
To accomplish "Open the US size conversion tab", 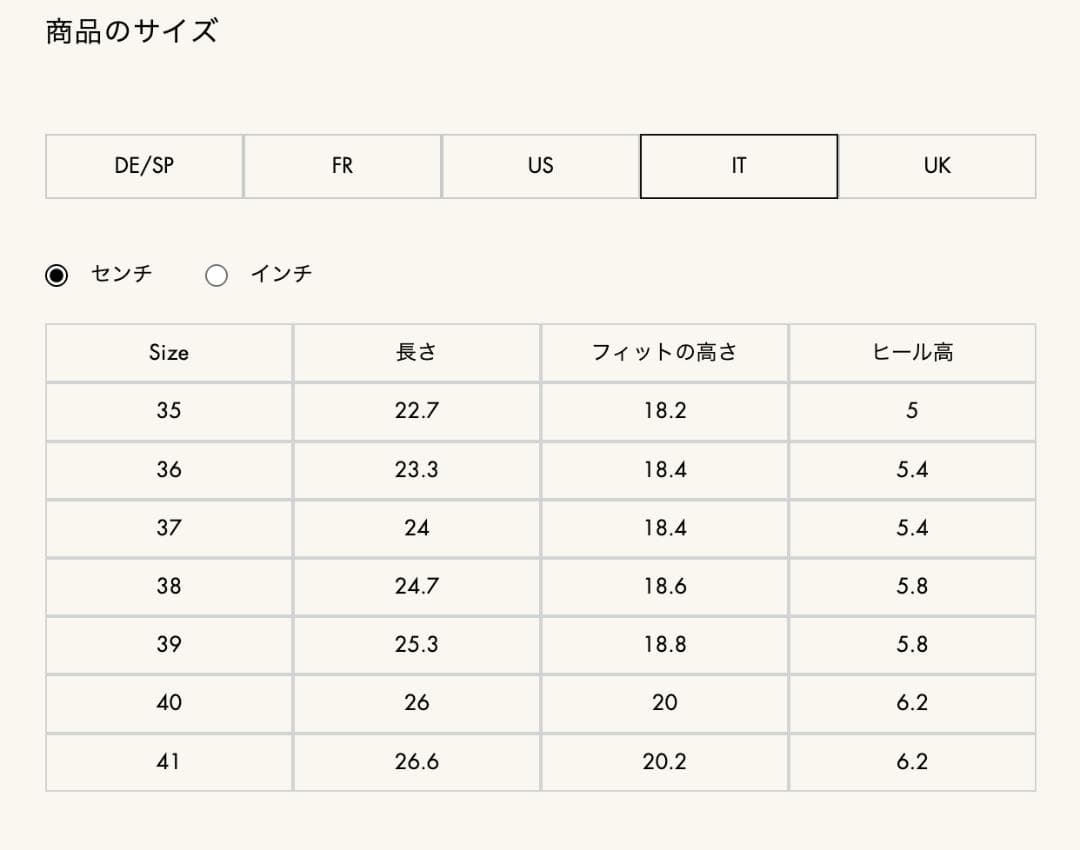I will [539, 166].
